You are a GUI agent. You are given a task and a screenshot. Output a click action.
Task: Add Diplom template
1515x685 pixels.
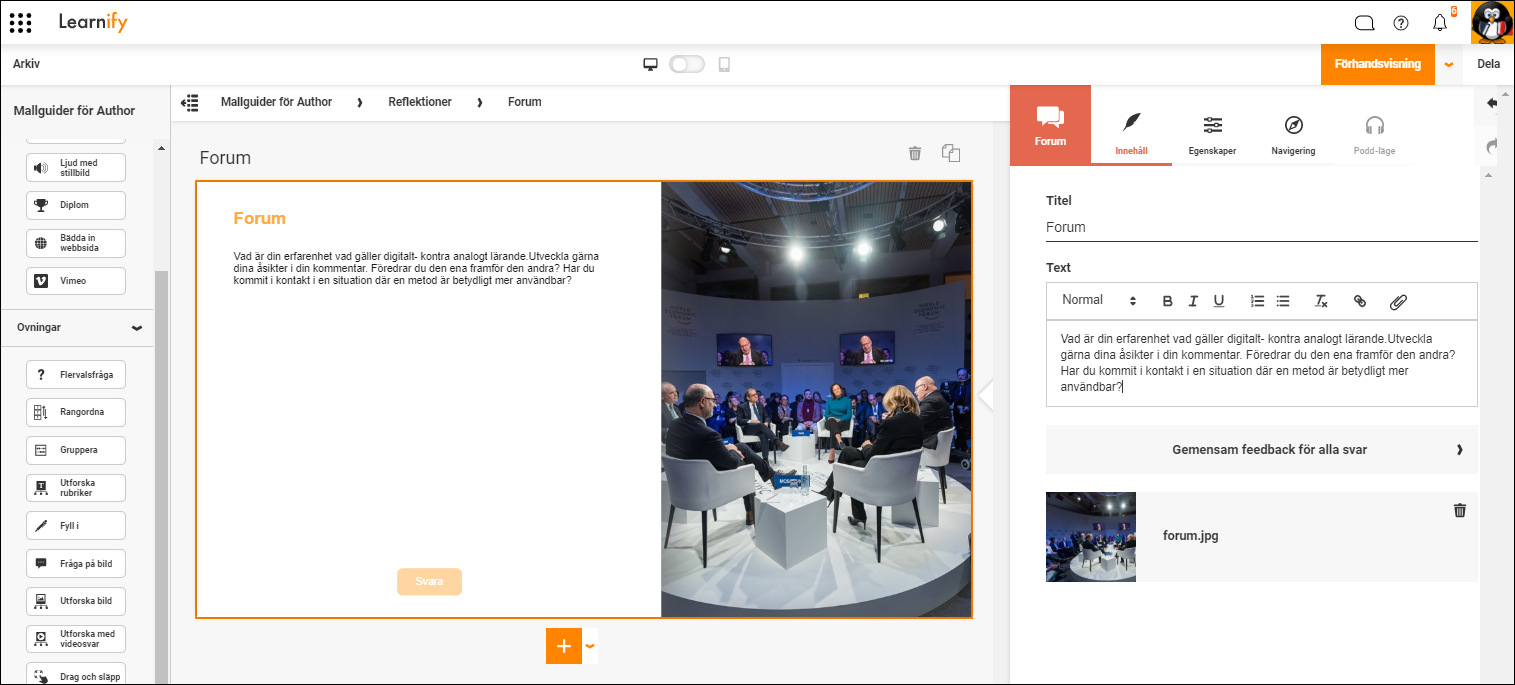76,205
